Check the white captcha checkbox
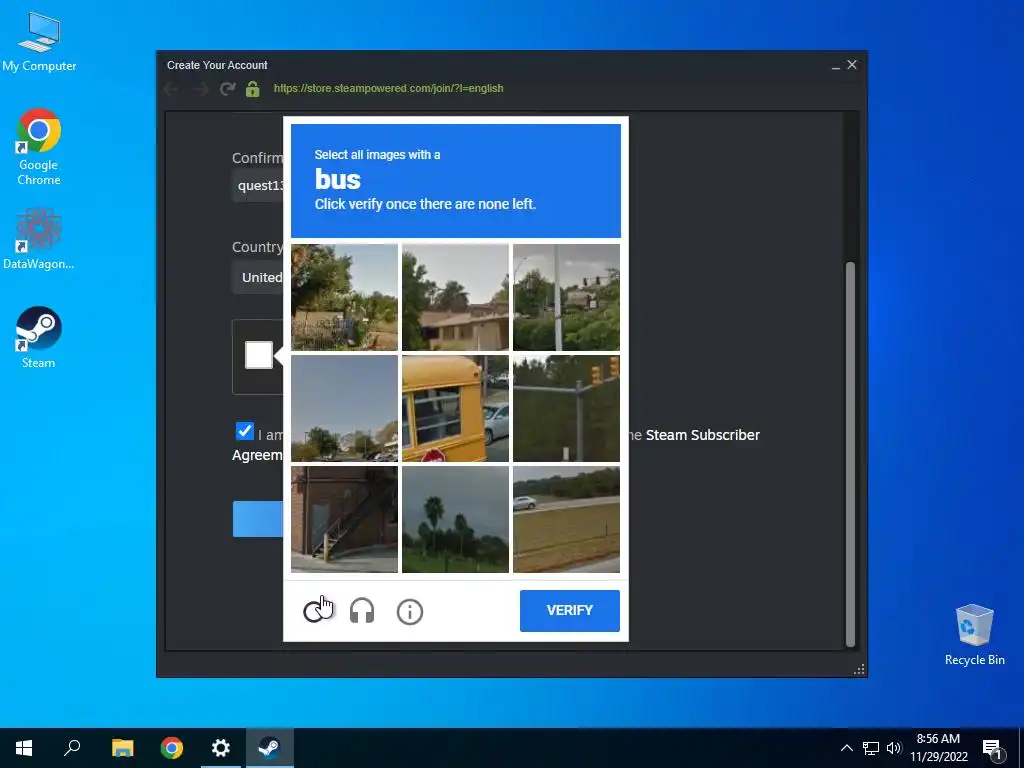This screenshot has height=768, width=1024. tap(259, 355)
